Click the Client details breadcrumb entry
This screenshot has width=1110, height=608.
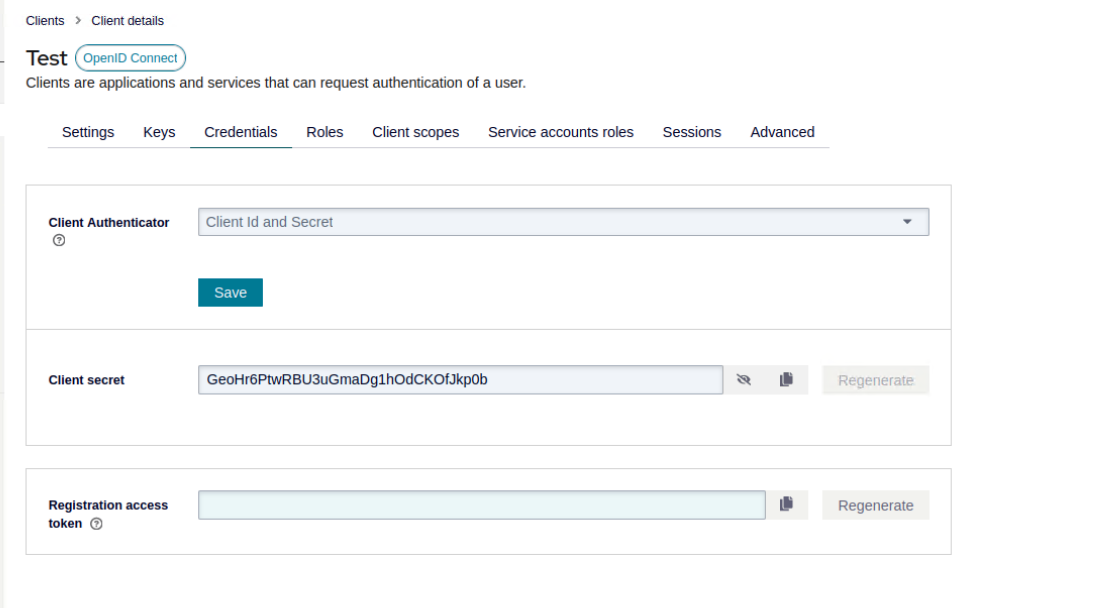coord(127,19)
